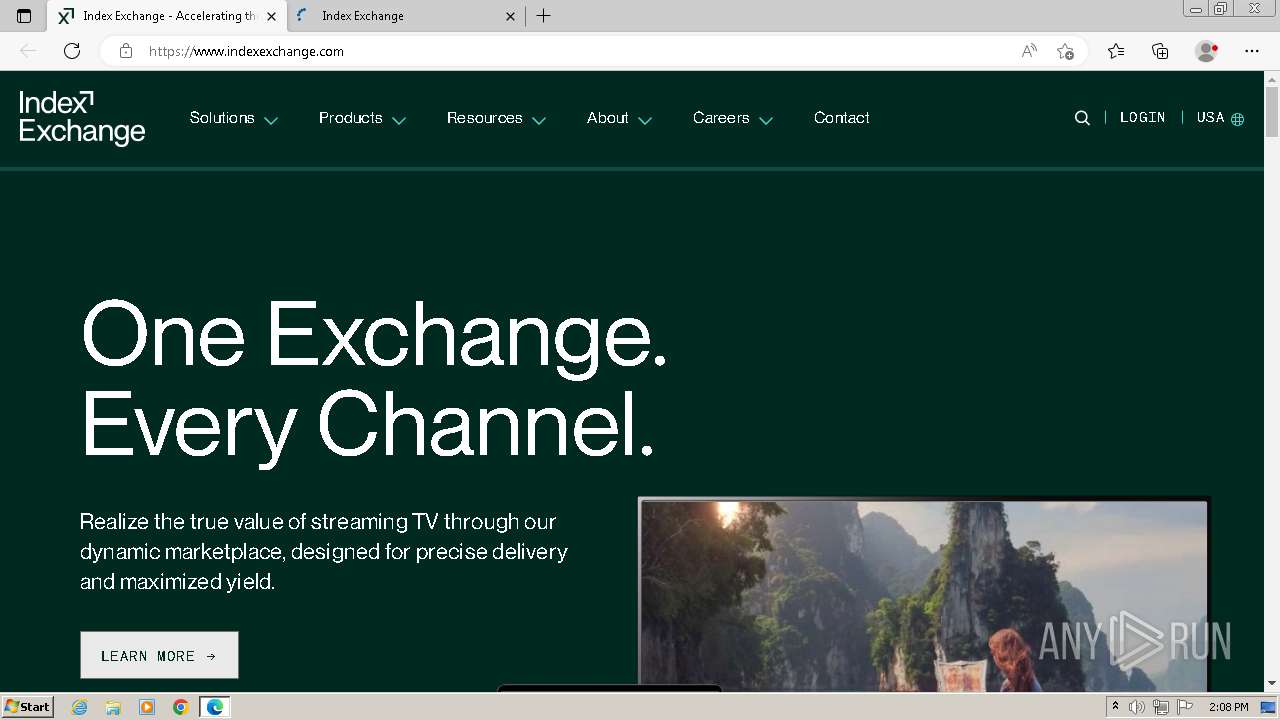
Task: Click the scrollbar down arrow
Action: click(1272, 684)
